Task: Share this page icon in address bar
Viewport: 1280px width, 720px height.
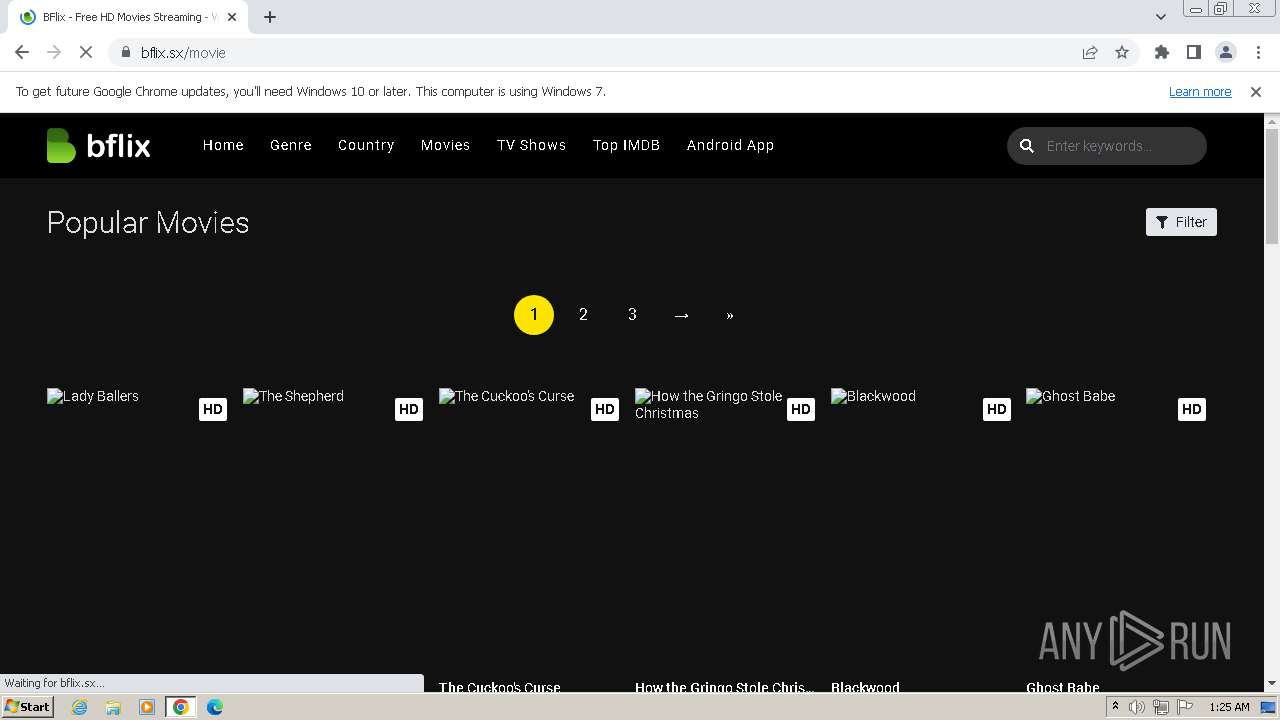Action: tap(1090, 52)
